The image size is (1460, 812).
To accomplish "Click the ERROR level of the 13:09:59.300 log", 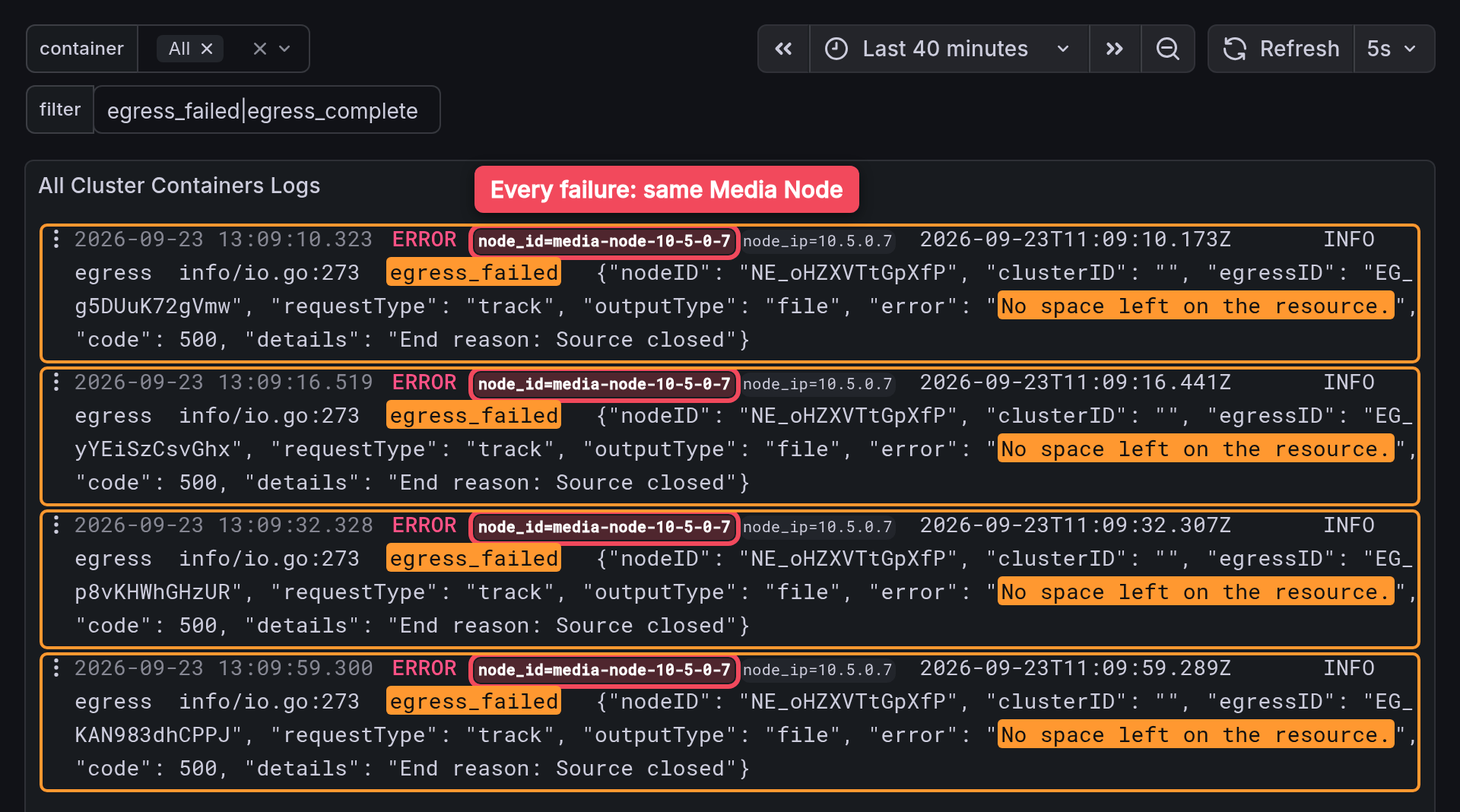I will [x=424, y=668].
